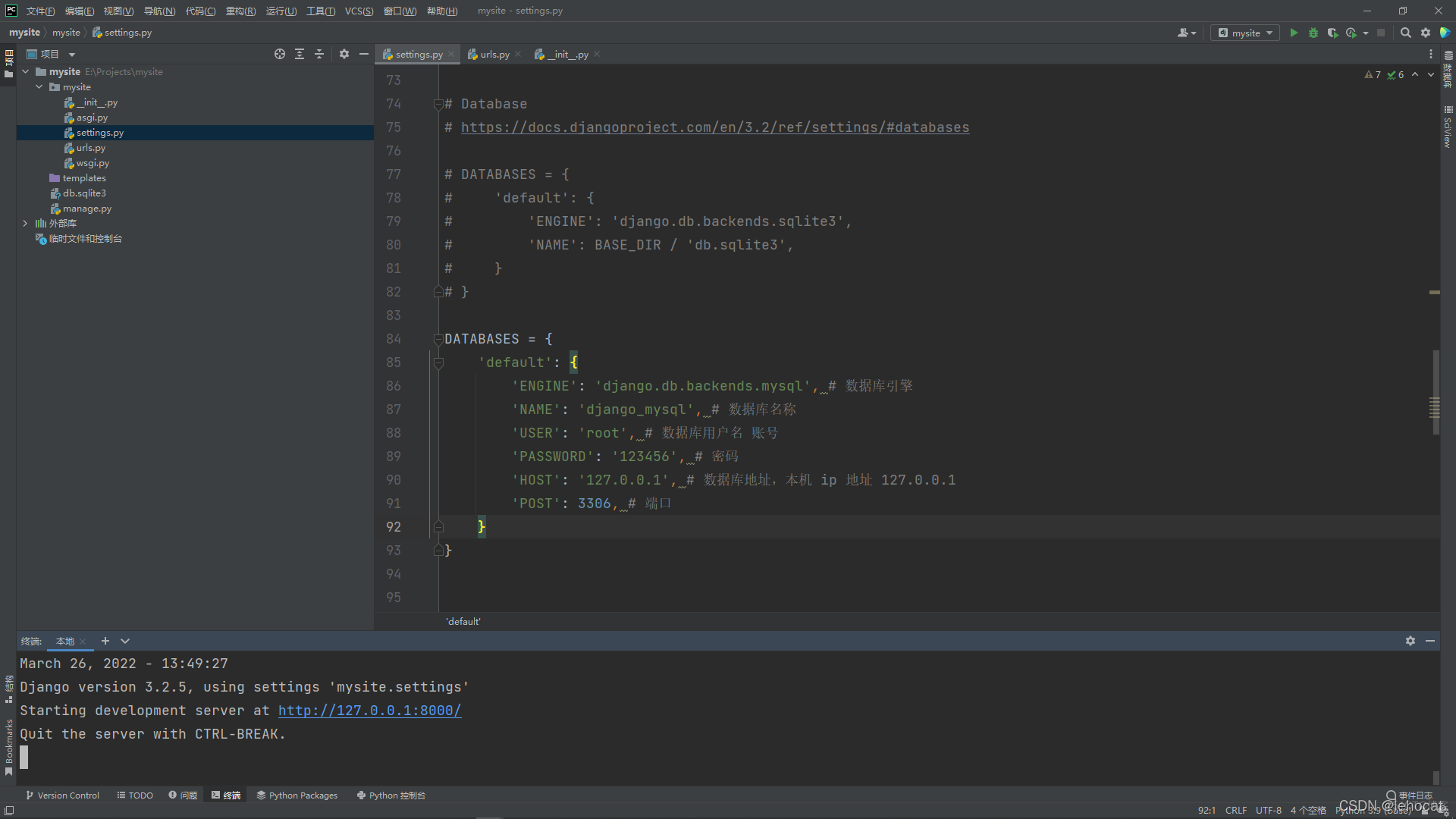Click UTF-8 encoding in status bar

point(1268,811)
